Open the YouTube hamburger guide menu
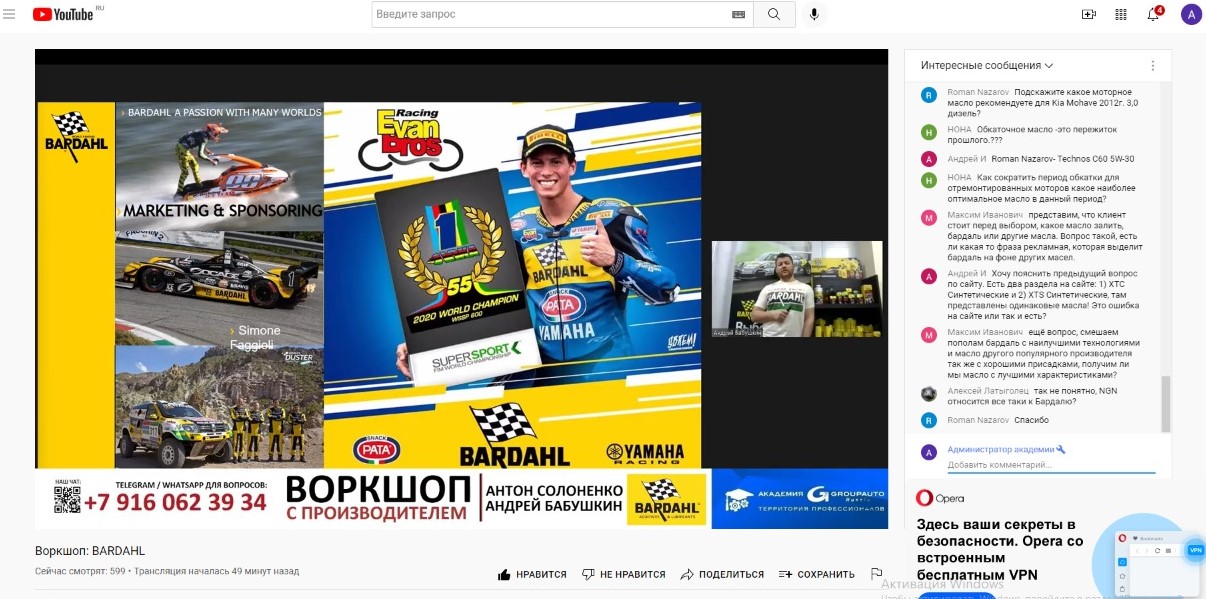 click(x=9, y=14)
